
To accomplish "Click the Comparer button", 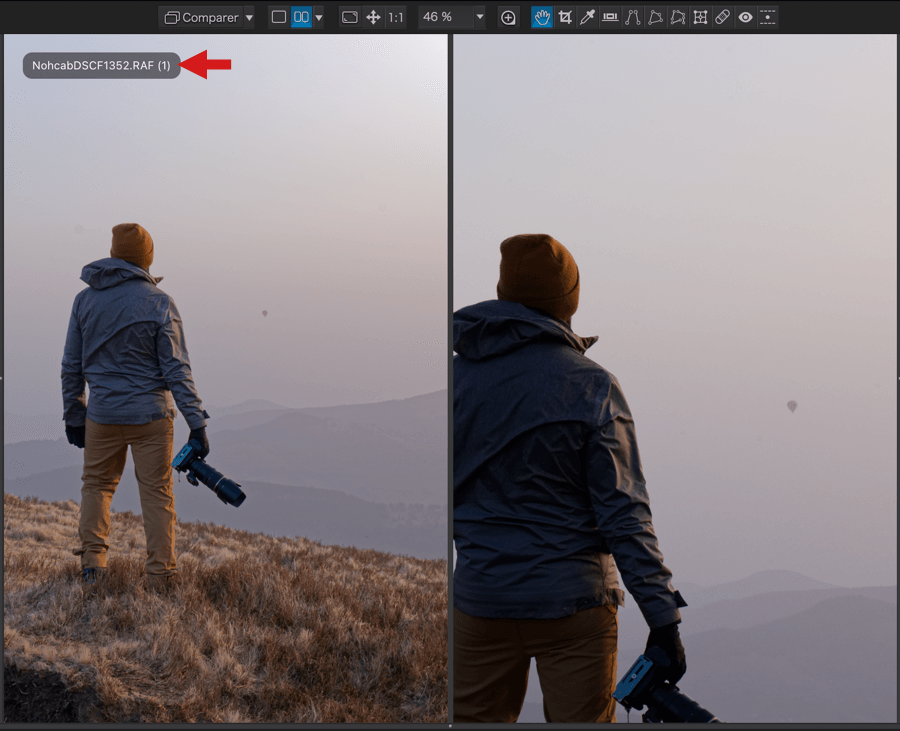I will (201, 17).
